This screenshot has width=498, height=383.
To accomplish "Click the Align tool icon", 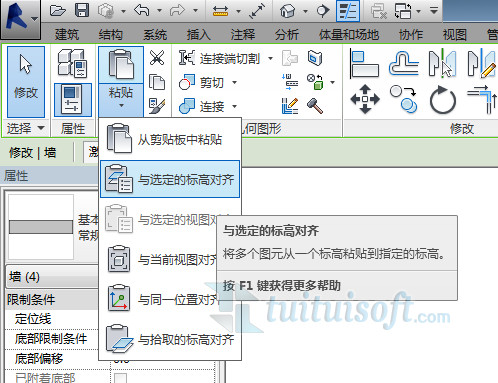I will (x=364, y=63).
